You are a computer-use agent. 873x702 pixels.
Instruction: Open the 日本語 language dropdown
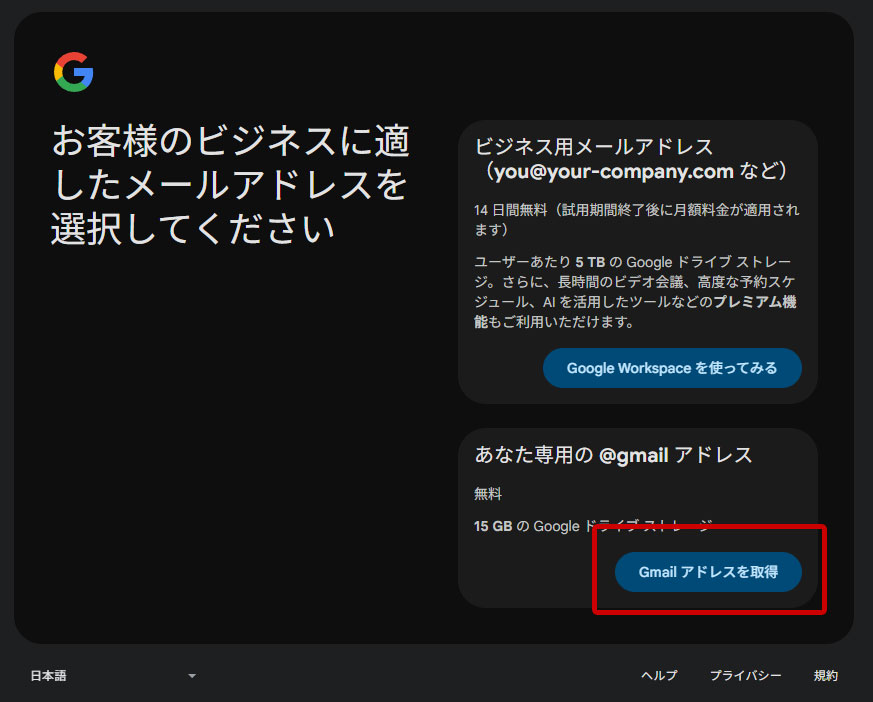pyautogui.click(x=113, y=675)
